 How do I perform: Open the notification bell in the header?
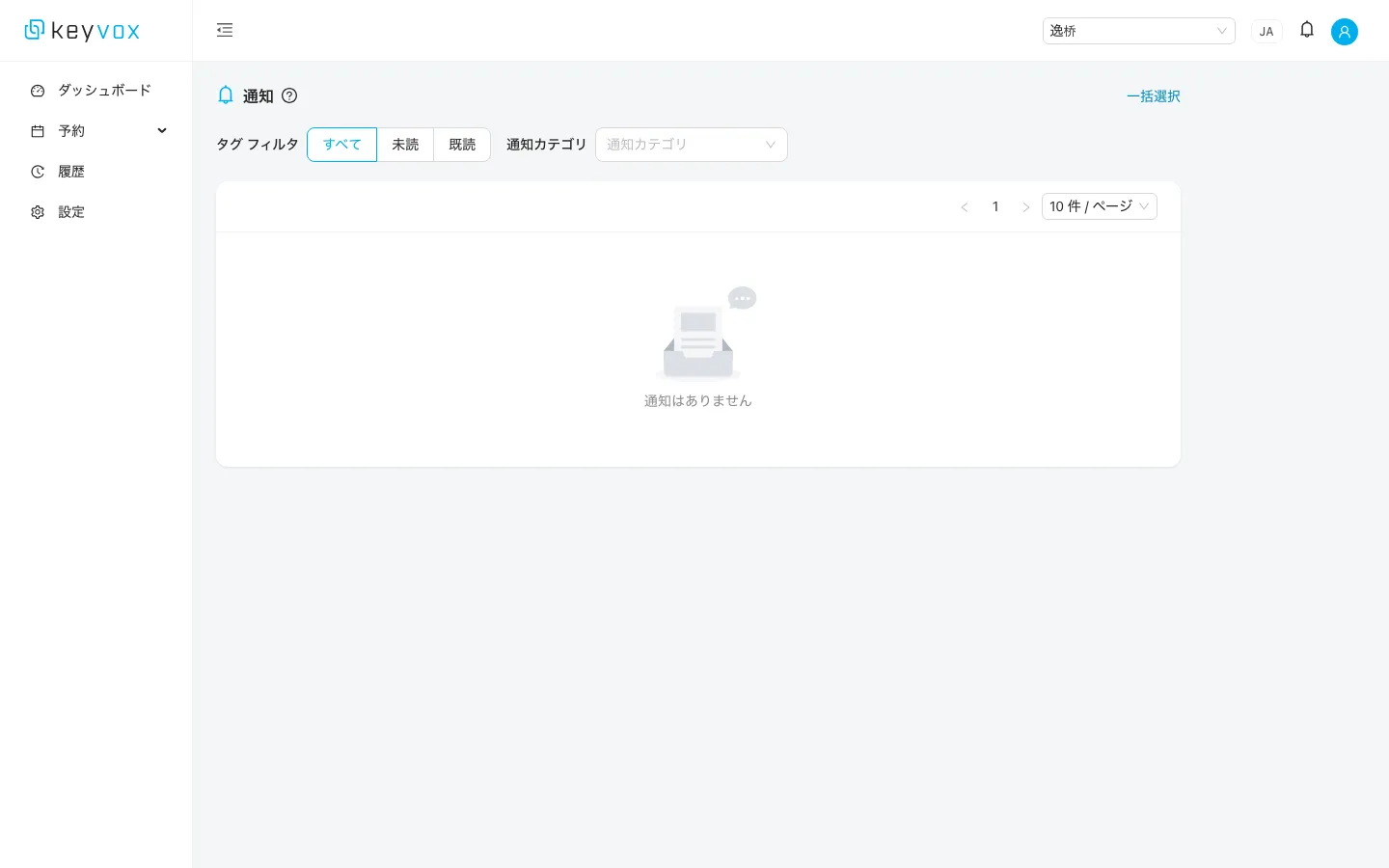coord(1307,30)
